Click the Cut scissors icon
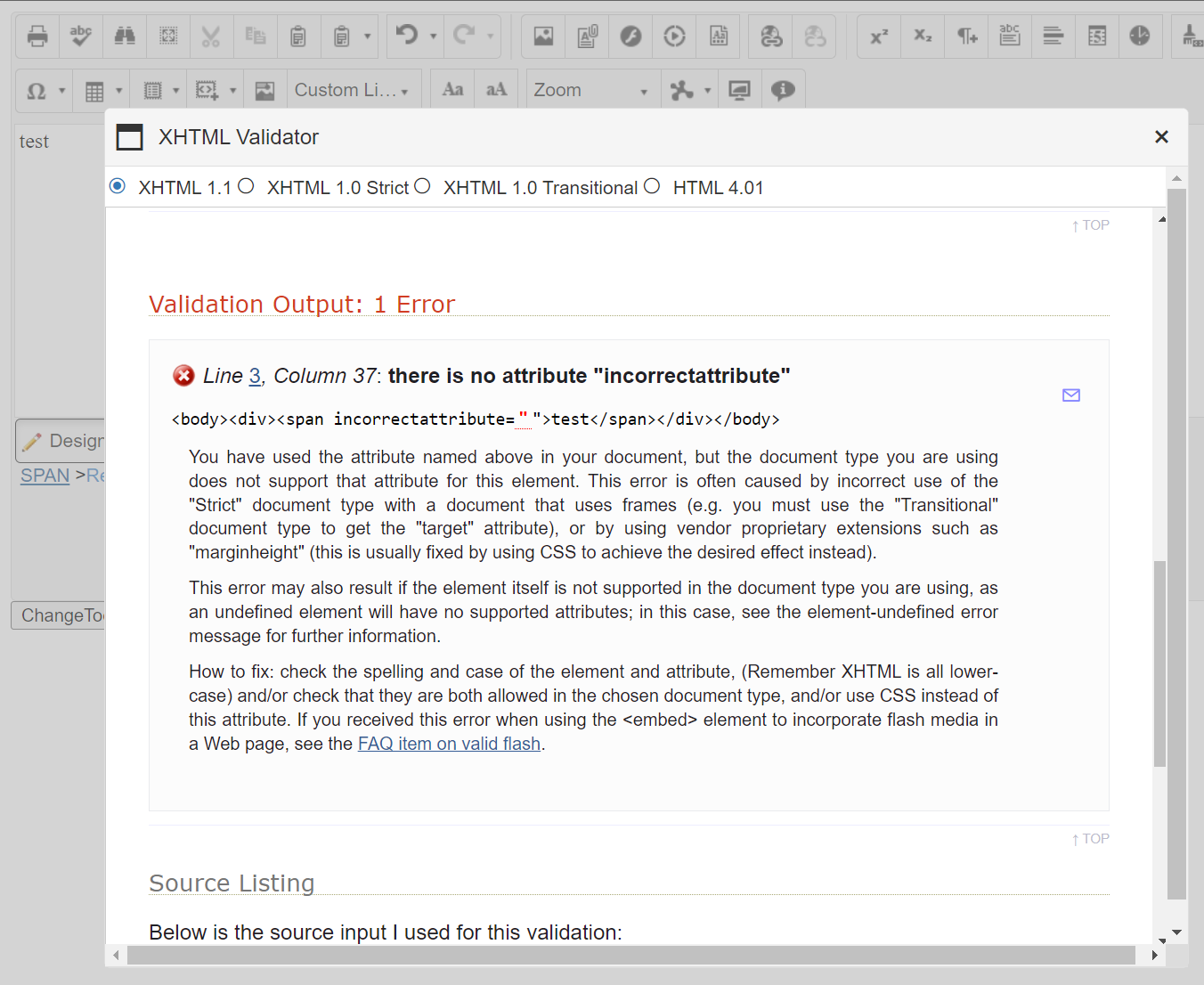Viewport: 1204px width, 985px height. [211, 37]
